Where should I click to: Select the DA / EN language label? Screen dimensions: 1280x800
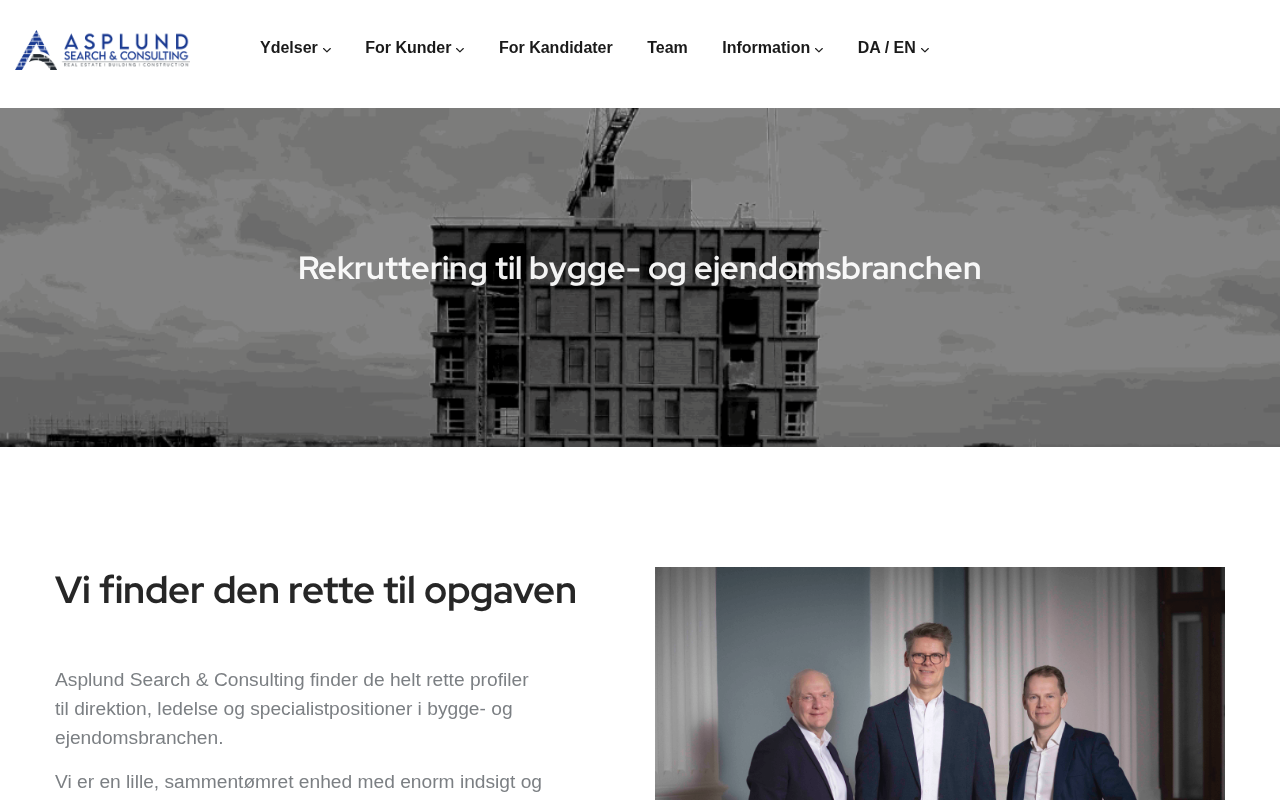(x=887, y=48)
